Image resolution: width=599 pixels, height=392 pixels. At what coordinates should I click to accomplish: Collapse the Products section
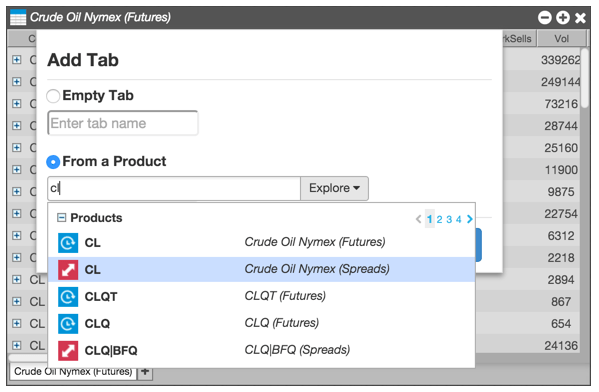pos(61,218)
